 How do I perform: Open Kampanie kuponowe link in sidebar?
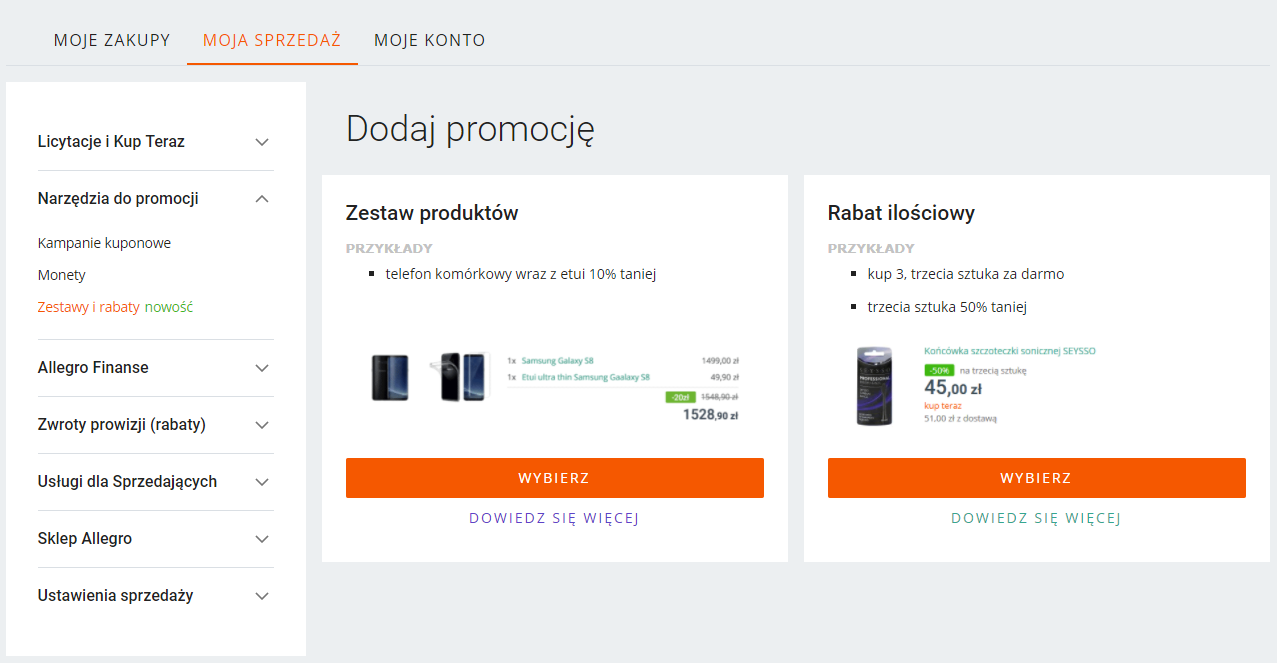click(104, 243)
